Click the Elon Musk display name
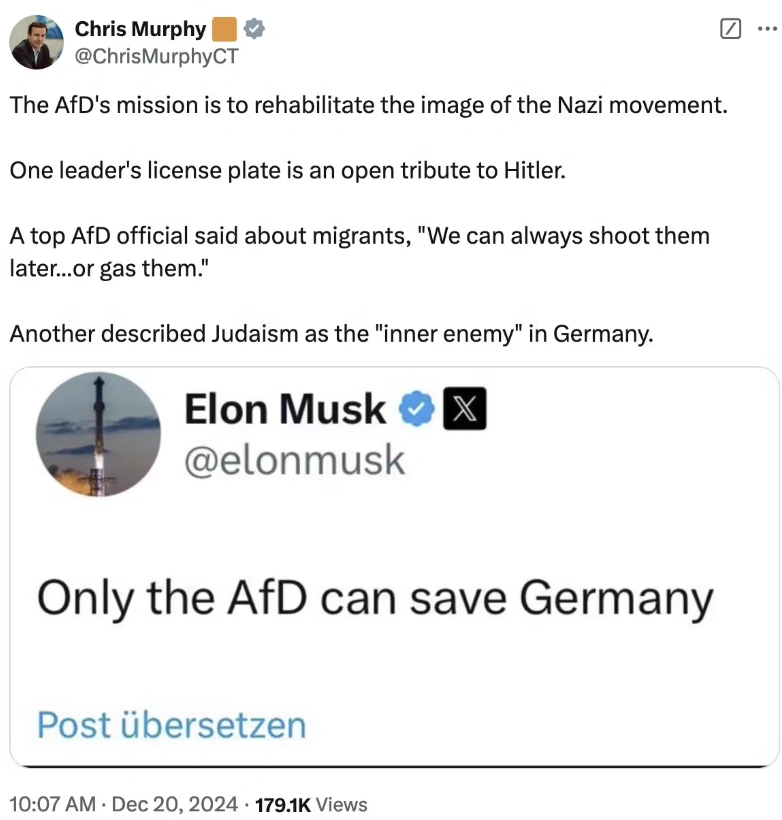 [x=285, y=409]
